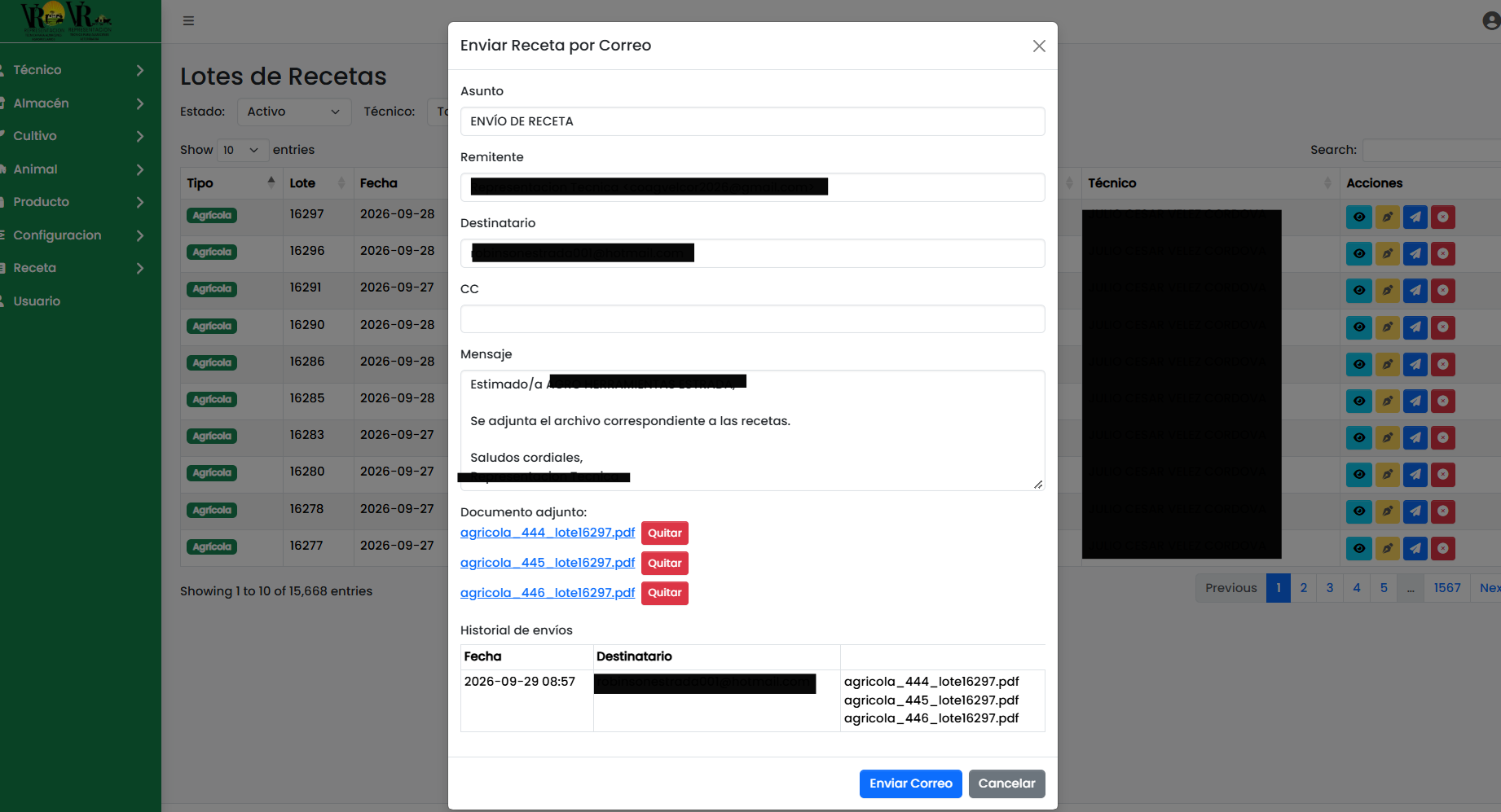View lote 16291 with the eye icon
Image resolution: width=1501 pixels, height=812 pixels.
1359,291
